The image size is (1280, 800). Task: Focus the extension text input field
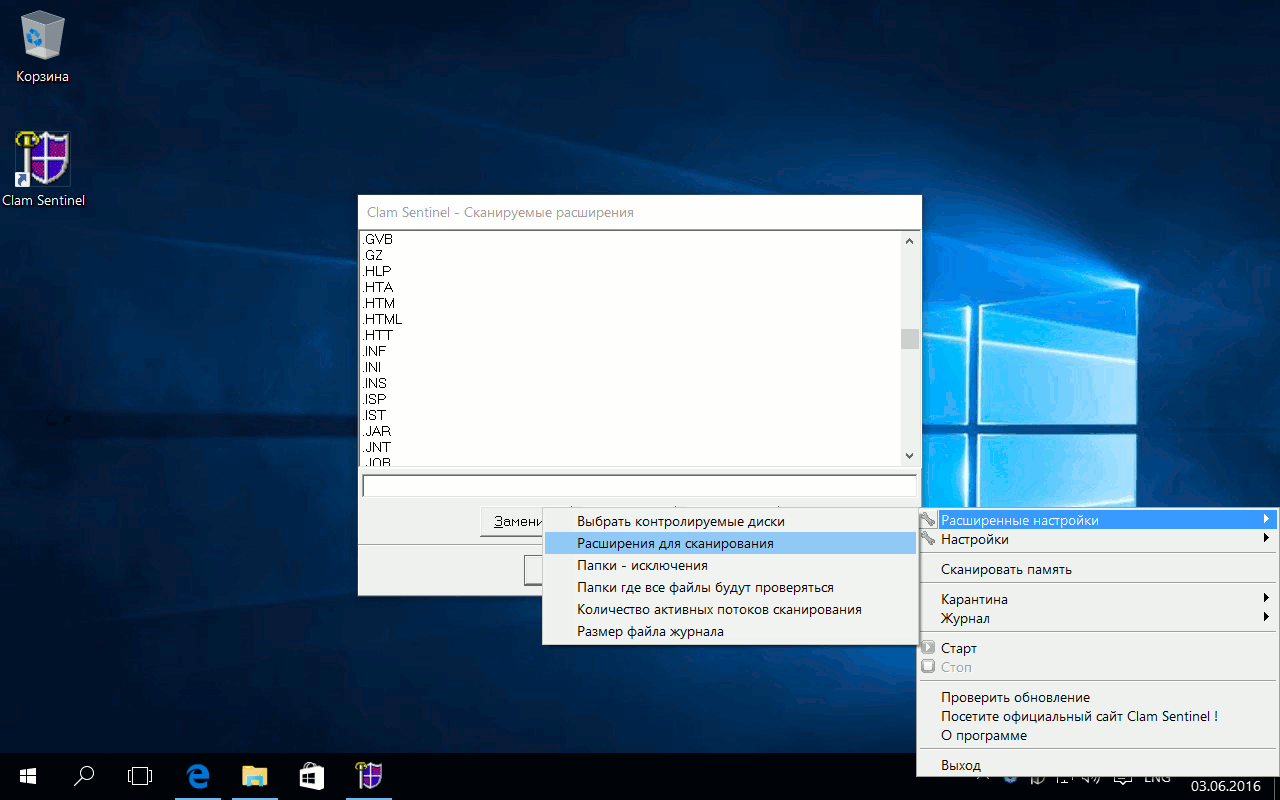(639, 486)
